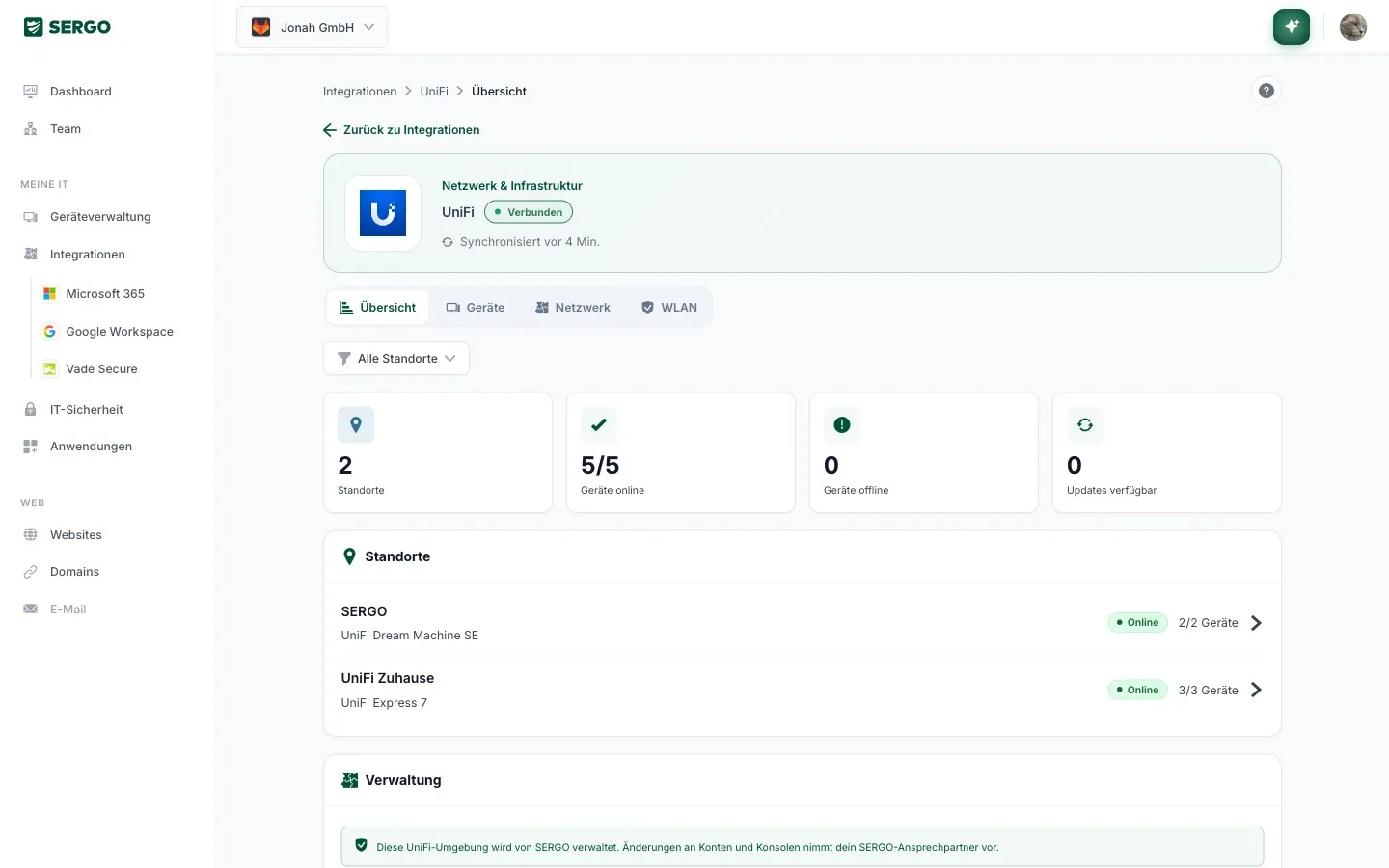This screenshot has height=868, width=1389.
Task: Open the UniFi Zuhause location row
Action: point(803,691)
